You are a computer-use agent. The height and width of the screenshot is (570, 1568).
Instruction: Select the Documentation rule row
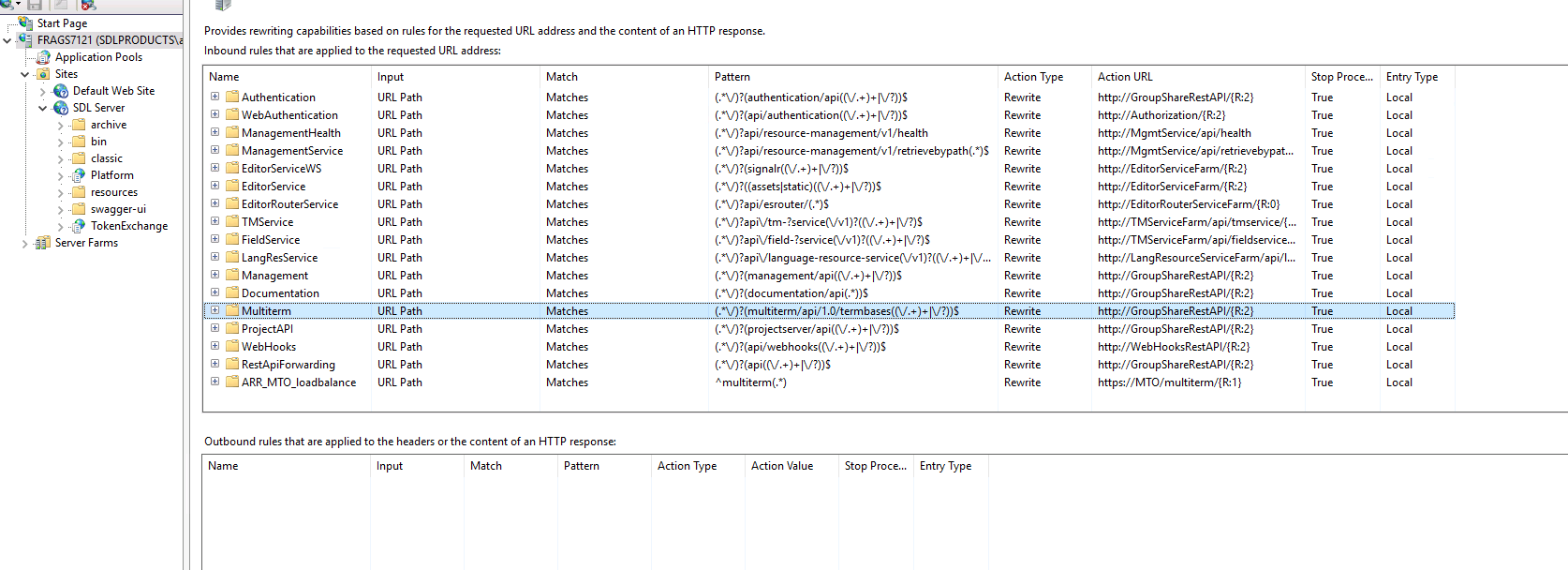click(829, 292)
